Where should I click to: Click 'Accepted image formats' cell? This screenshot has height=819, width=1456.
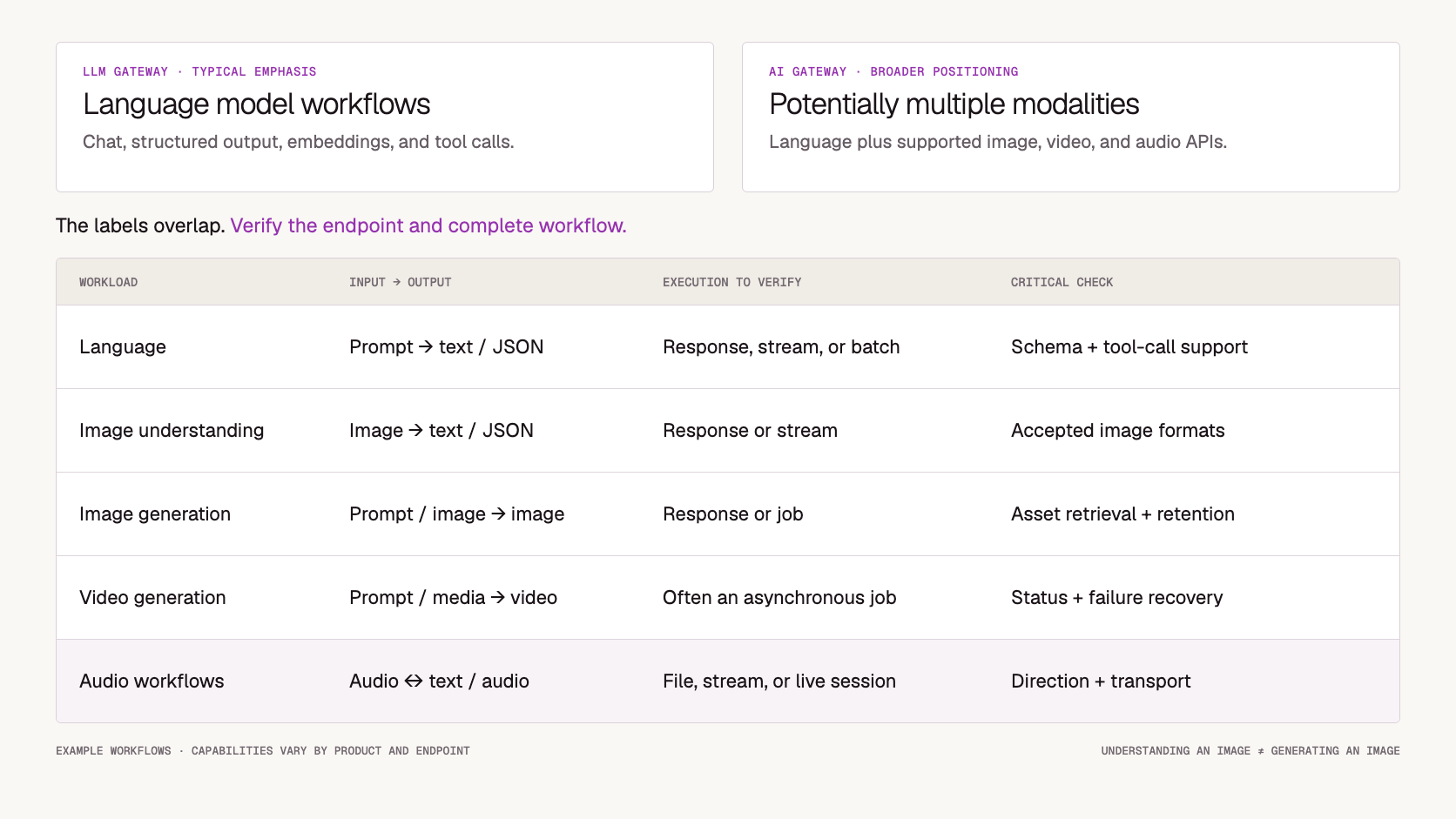pyautogui.click(x=1117, y=431)
